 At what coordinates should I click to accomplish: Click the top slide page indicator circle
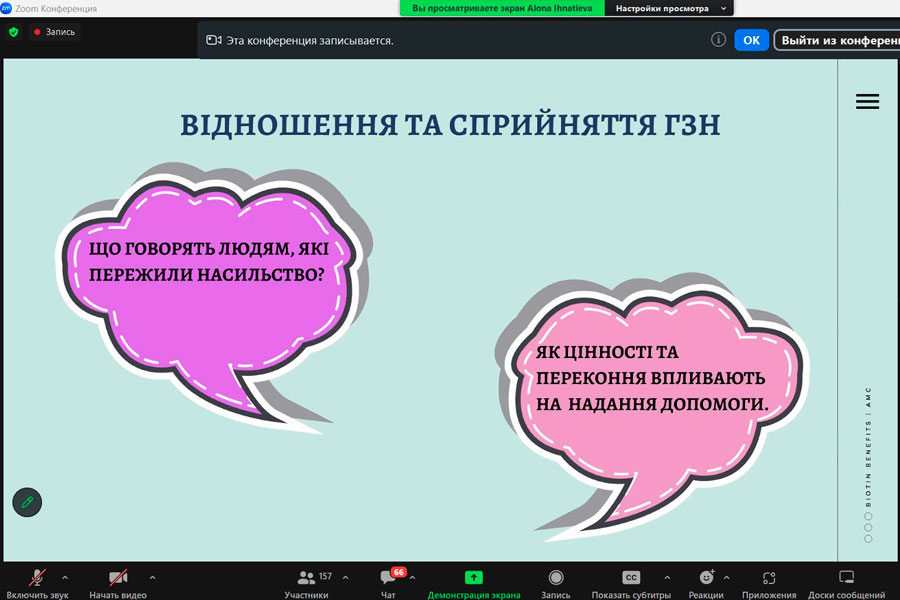[868, 516]
